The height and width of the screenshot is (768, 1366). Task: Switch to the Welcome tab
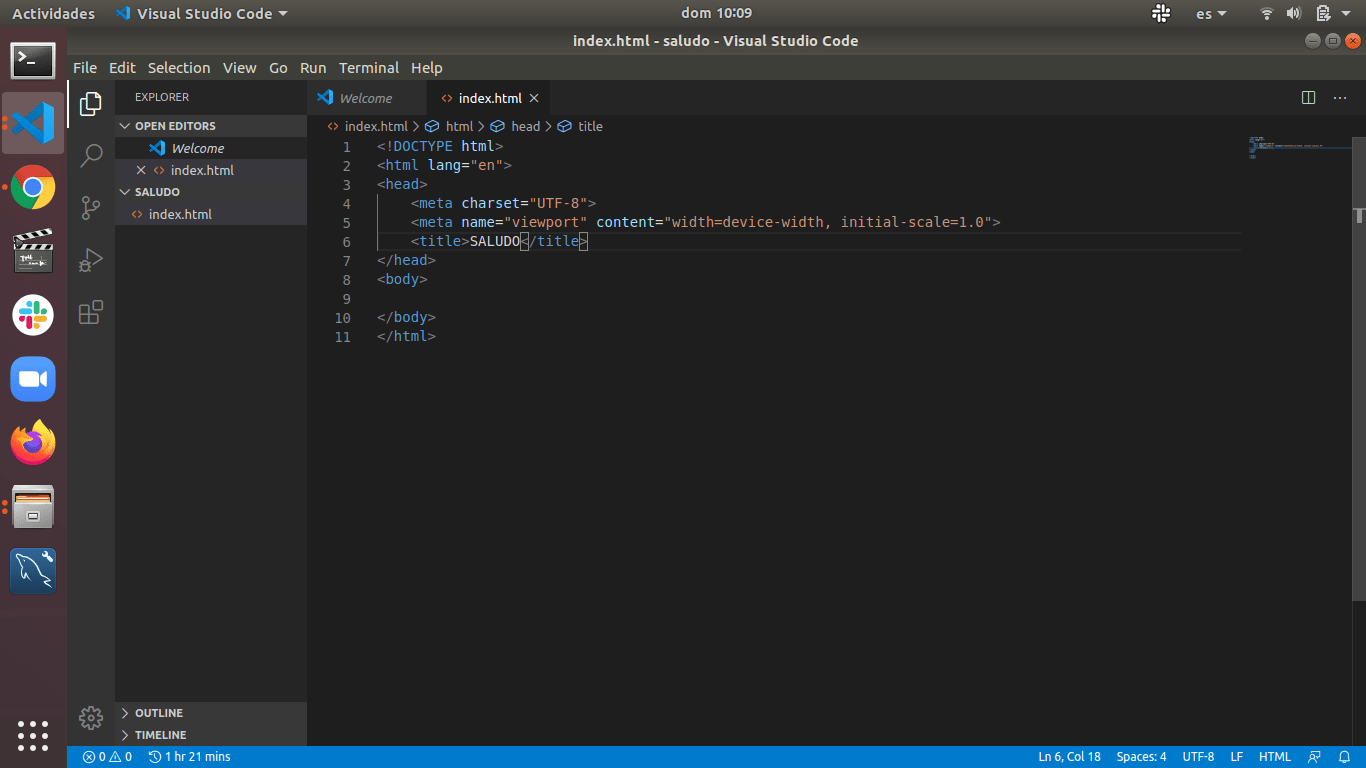365,98
